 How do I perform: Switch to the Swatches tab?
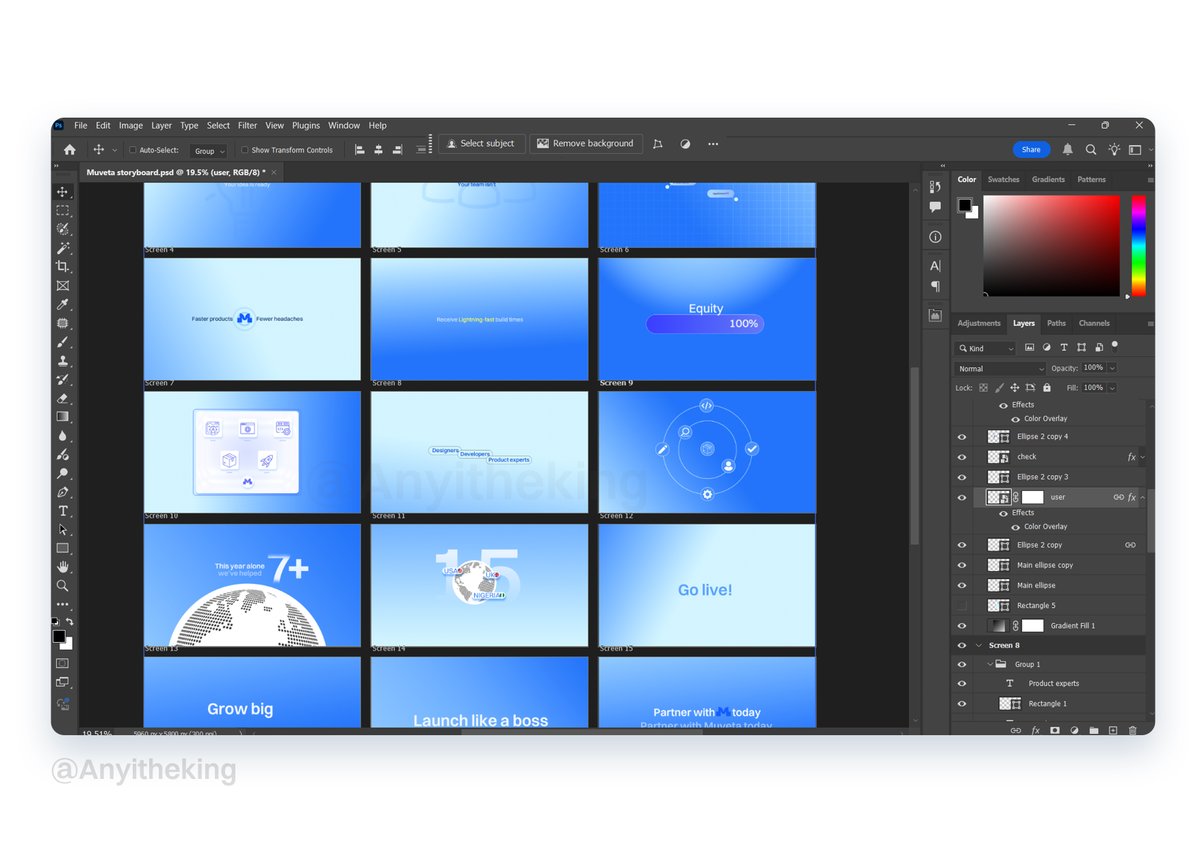[1003, 180]
